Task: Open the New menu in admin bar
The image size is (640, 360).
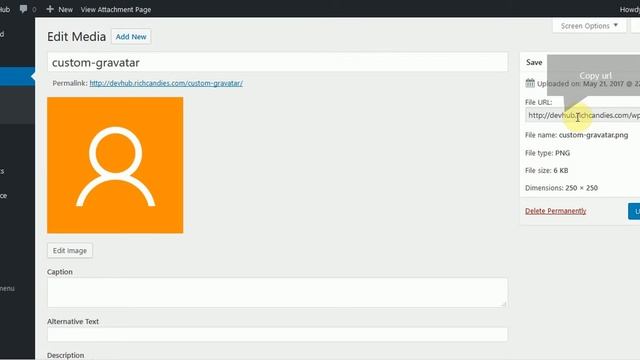Action: (x=60, y=9)
